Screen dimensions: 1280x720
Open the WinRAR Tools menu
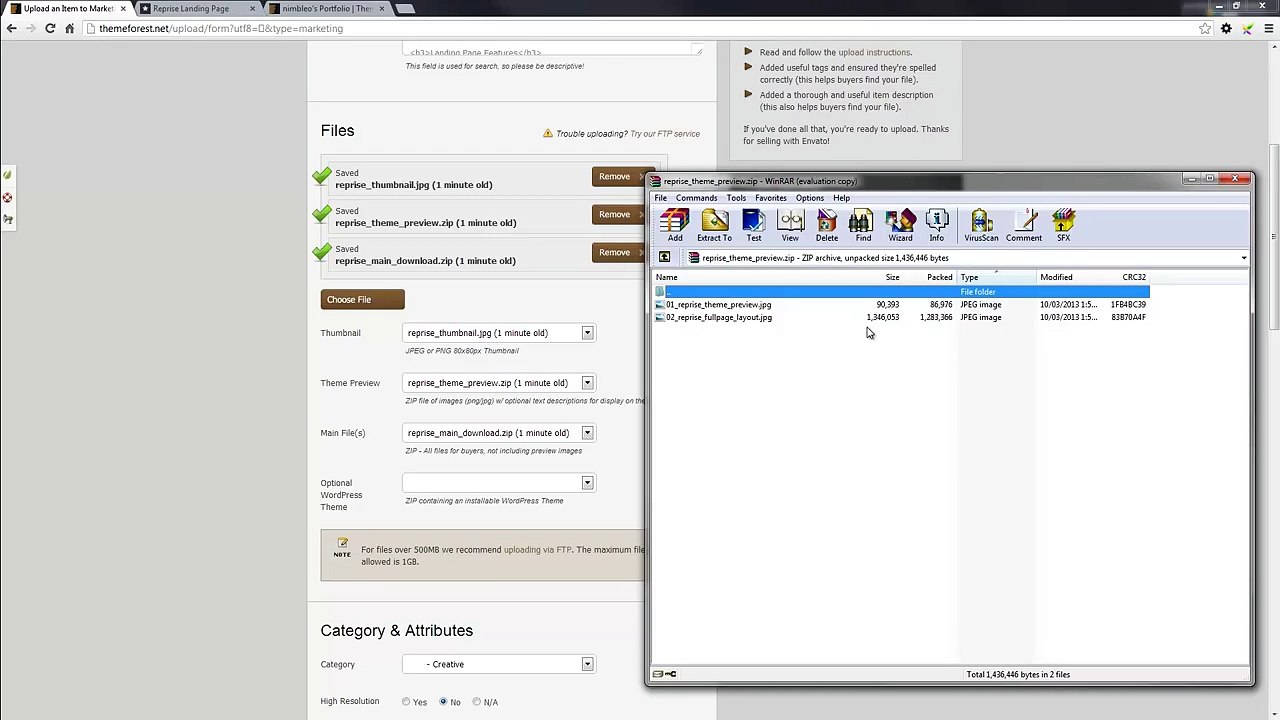(736, 198)
